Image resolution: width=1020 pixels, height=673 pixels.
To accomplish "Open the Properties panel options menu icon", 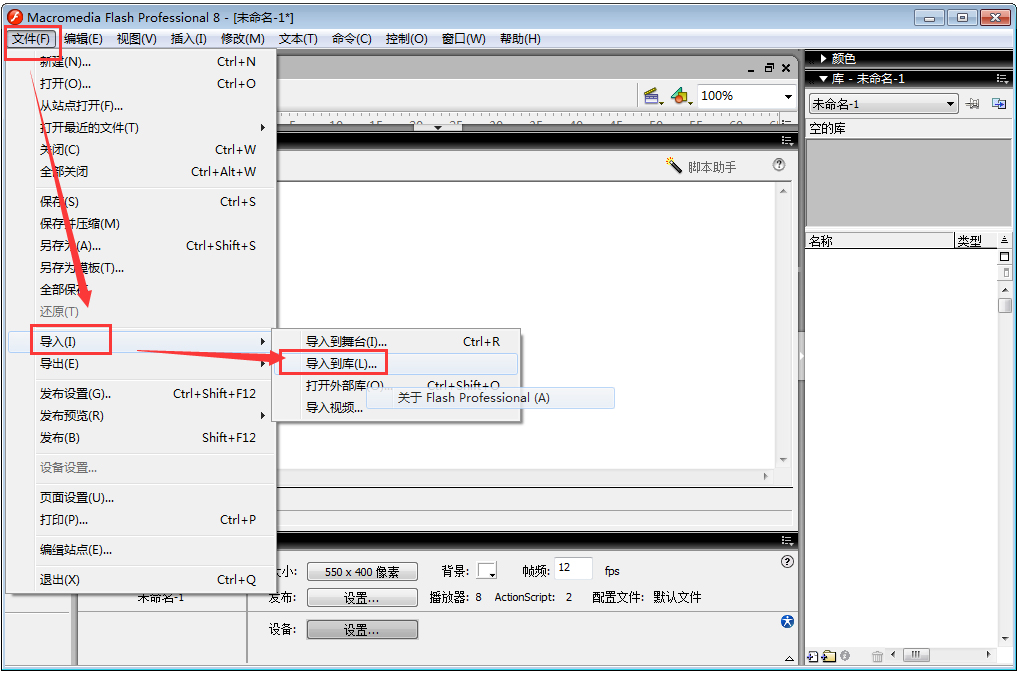I will [787, 540].
